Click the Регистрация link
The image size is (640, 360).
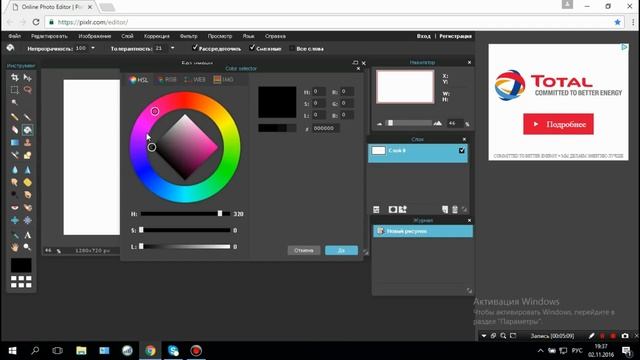pos(456,36)
